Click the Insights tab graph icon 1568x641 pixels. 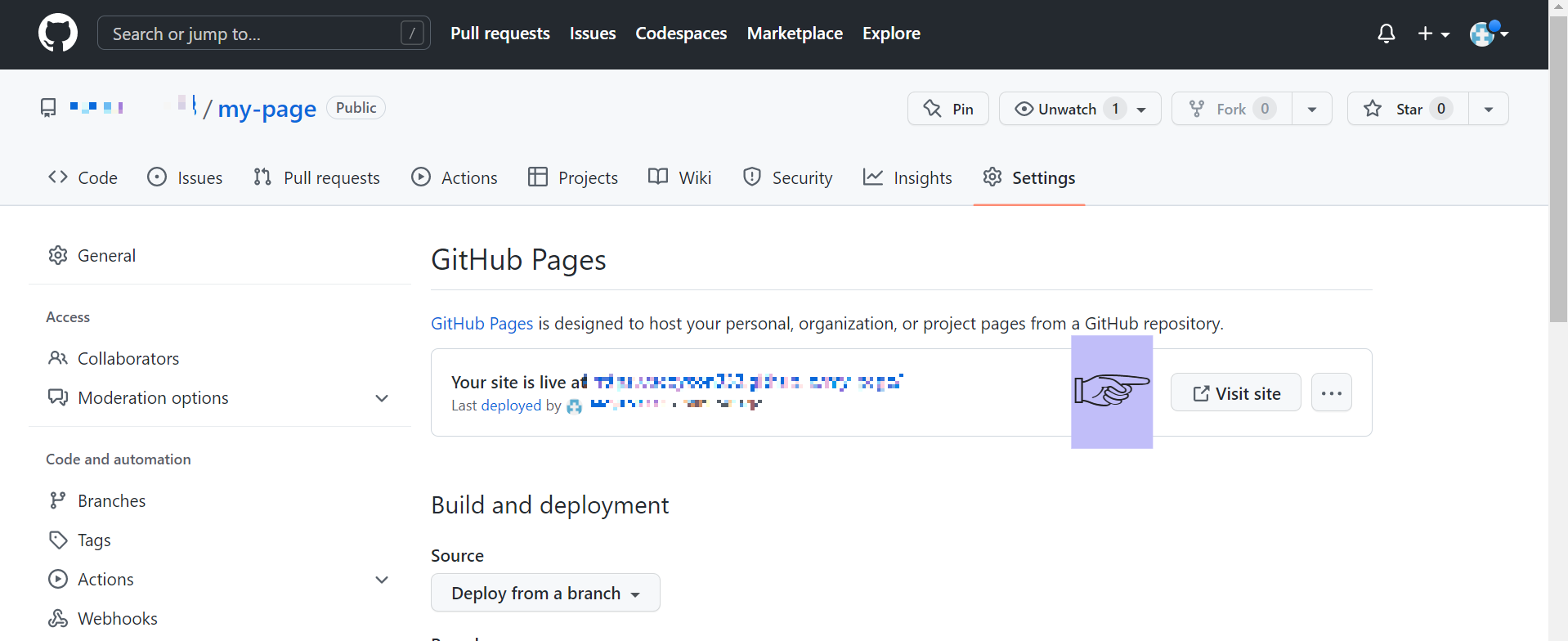[x=873, y=177]
